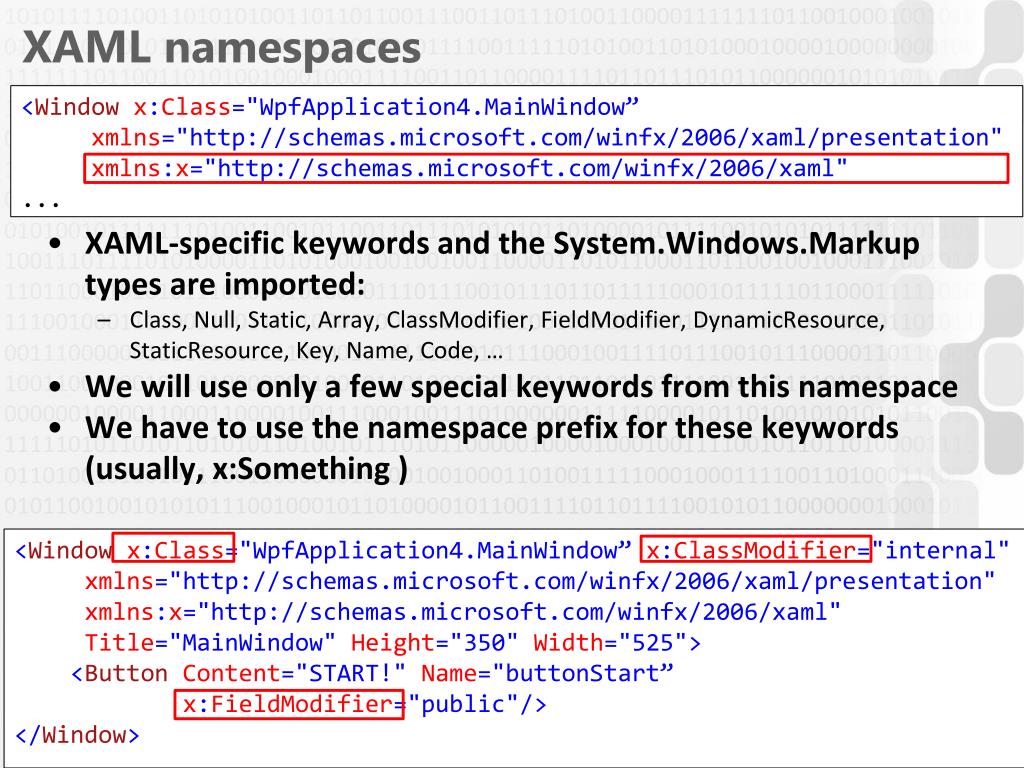Click the x:FieldModifier= attribute
The image size is (1024, 768).
[289, 705]
